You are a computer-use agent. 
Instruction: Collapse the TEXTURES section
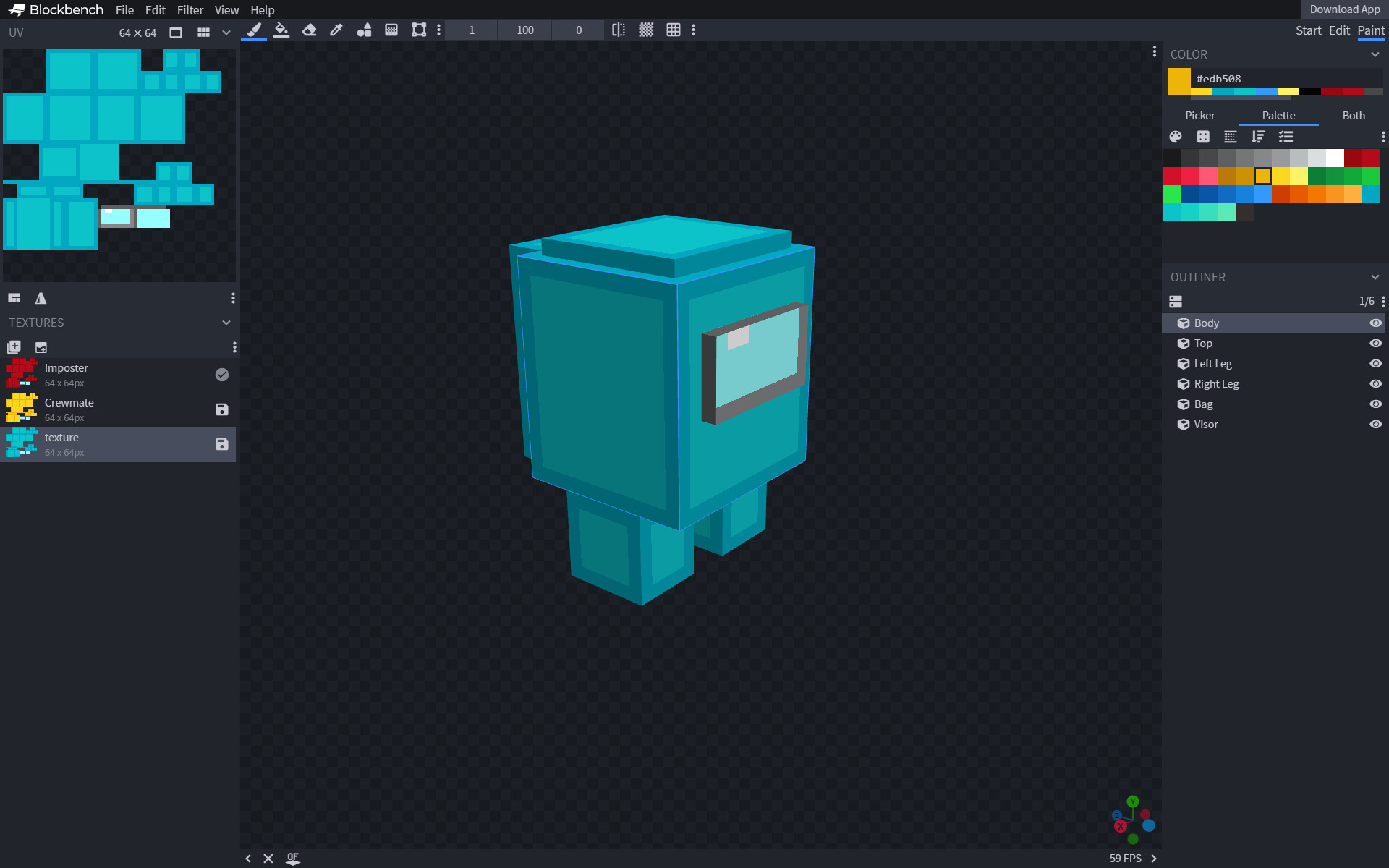pyautogui.click(x=225, y=323)
